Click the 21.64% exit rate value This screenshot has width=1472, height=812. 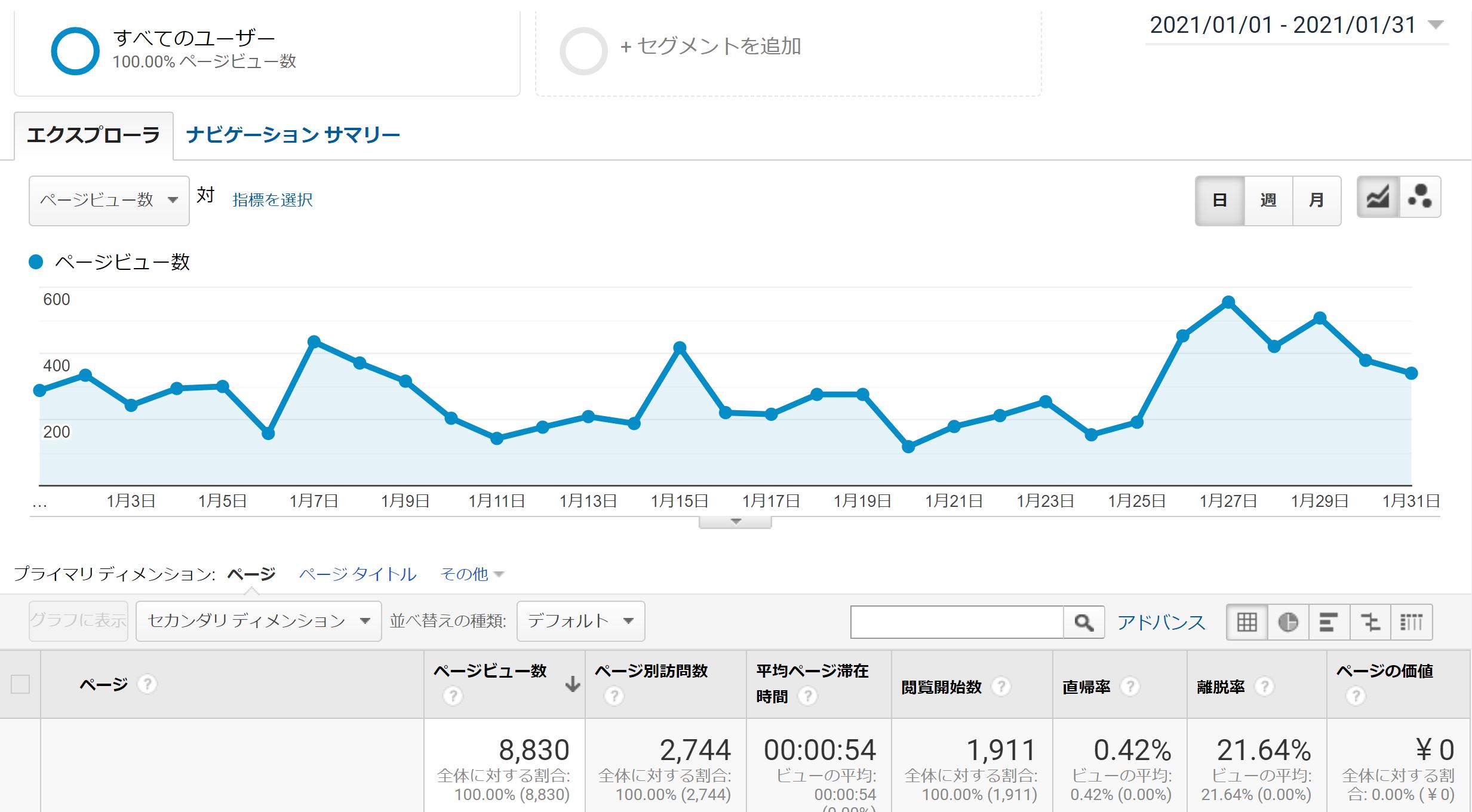point(1264,750)
